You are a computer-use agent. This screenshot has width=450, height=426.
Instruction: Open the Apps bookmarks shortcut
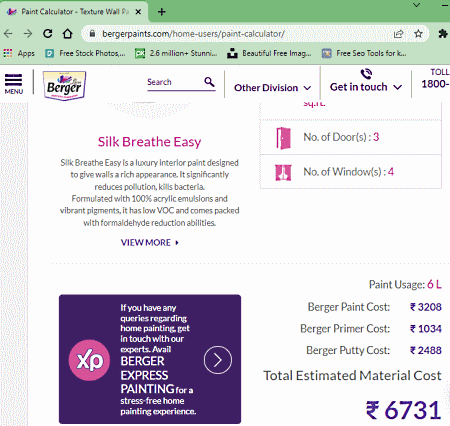(19, 53)
